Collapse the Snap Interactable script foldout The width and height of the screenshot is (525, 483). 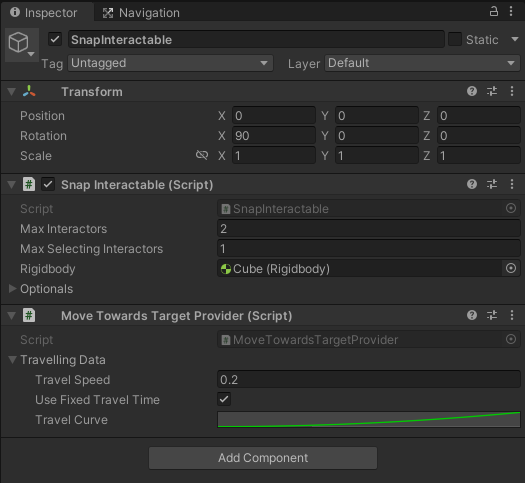[12, 184]
